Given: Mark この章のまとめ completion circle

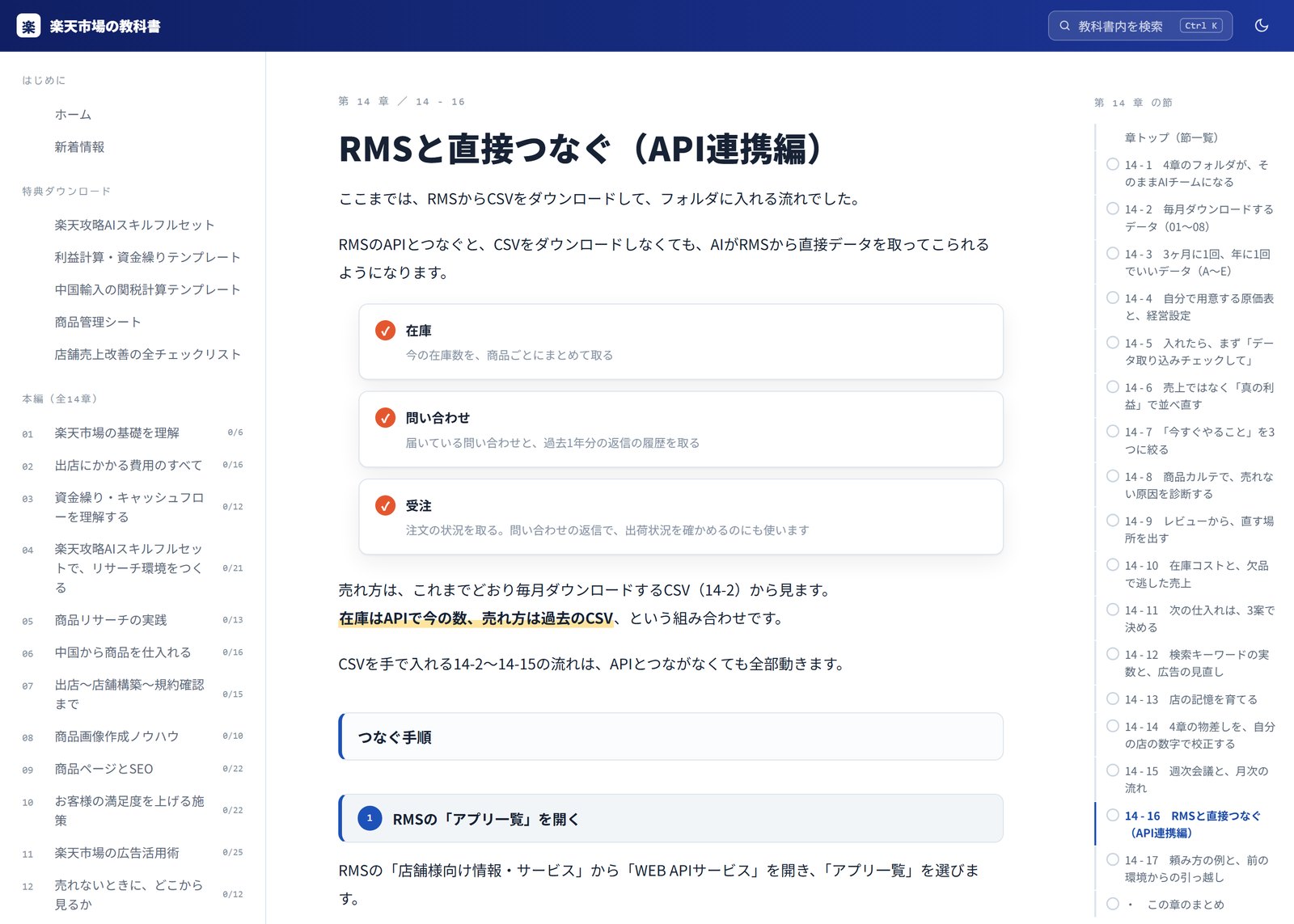Looking at the screenshot, I should pos(1113,904).
